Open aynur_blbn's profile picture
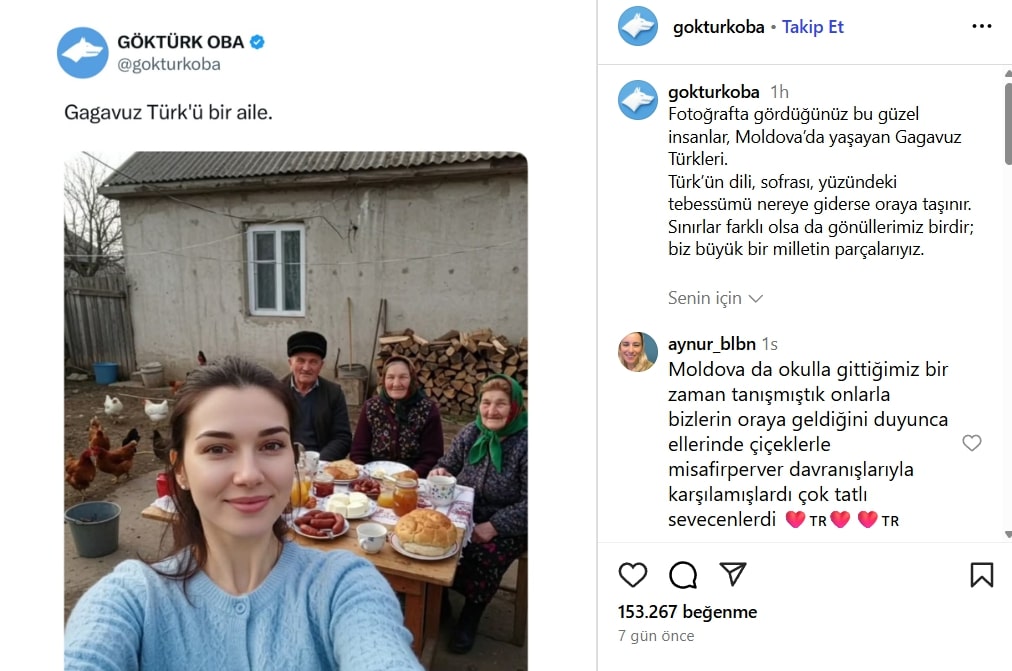This screenshot has width=1012, height=671. [x=638, y=352]
